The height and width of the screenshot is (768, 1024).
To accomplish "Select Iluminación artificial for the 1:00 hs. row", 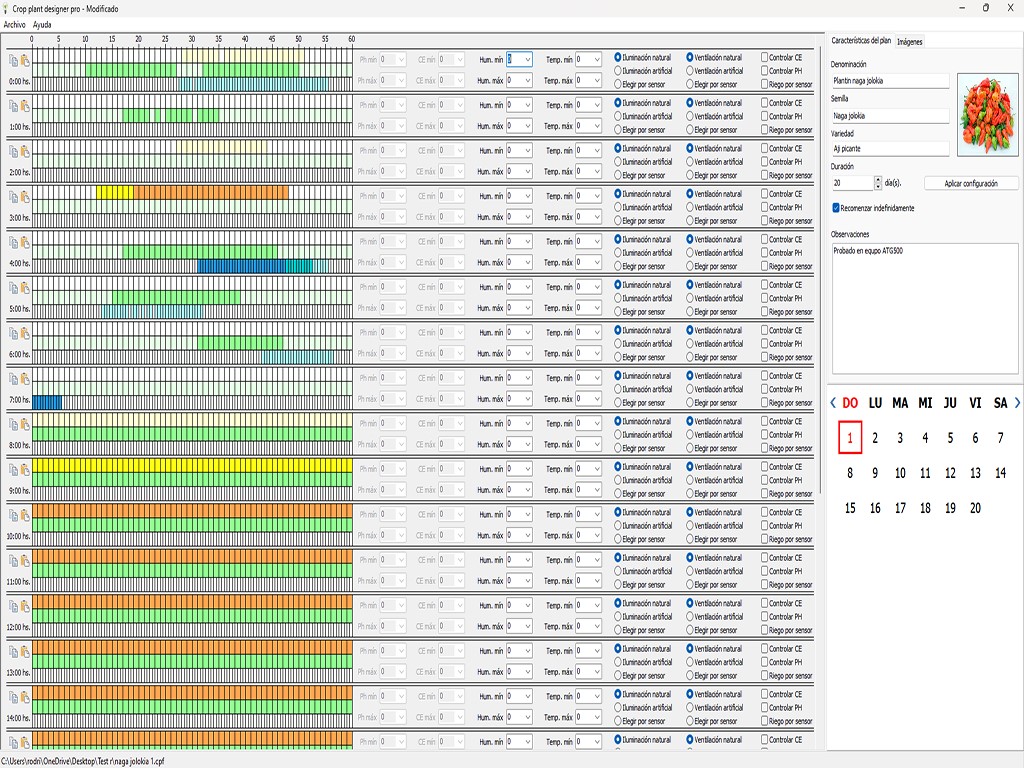I will point(618,116).
